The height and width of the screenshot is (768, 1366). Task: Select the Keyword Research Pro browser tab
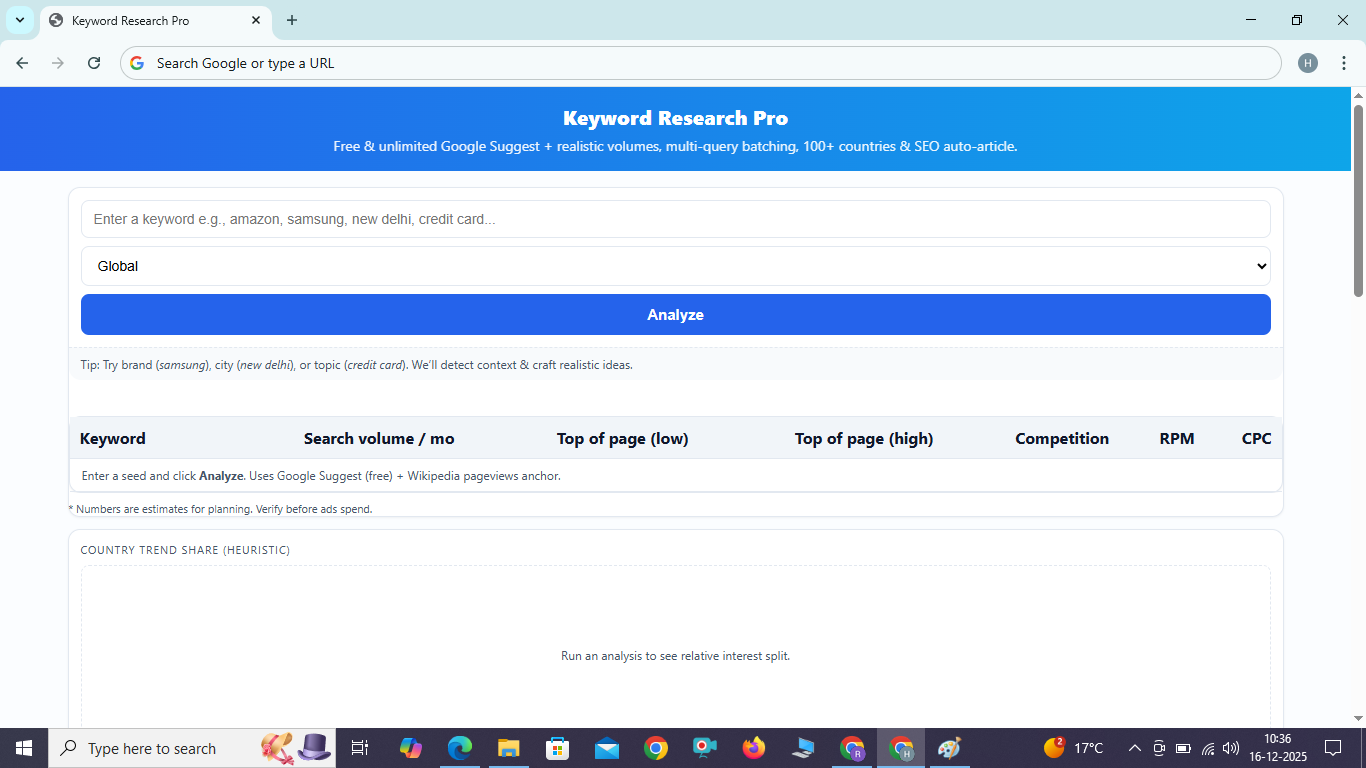(x=150, y=20)
